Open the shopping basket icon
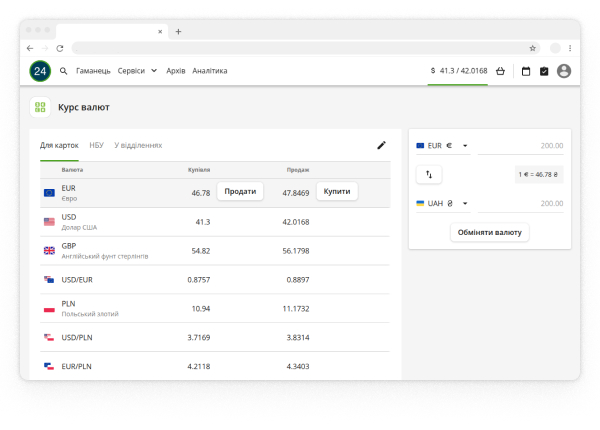Viewport: 600px width, 430px height. click(x=500, y=71)
